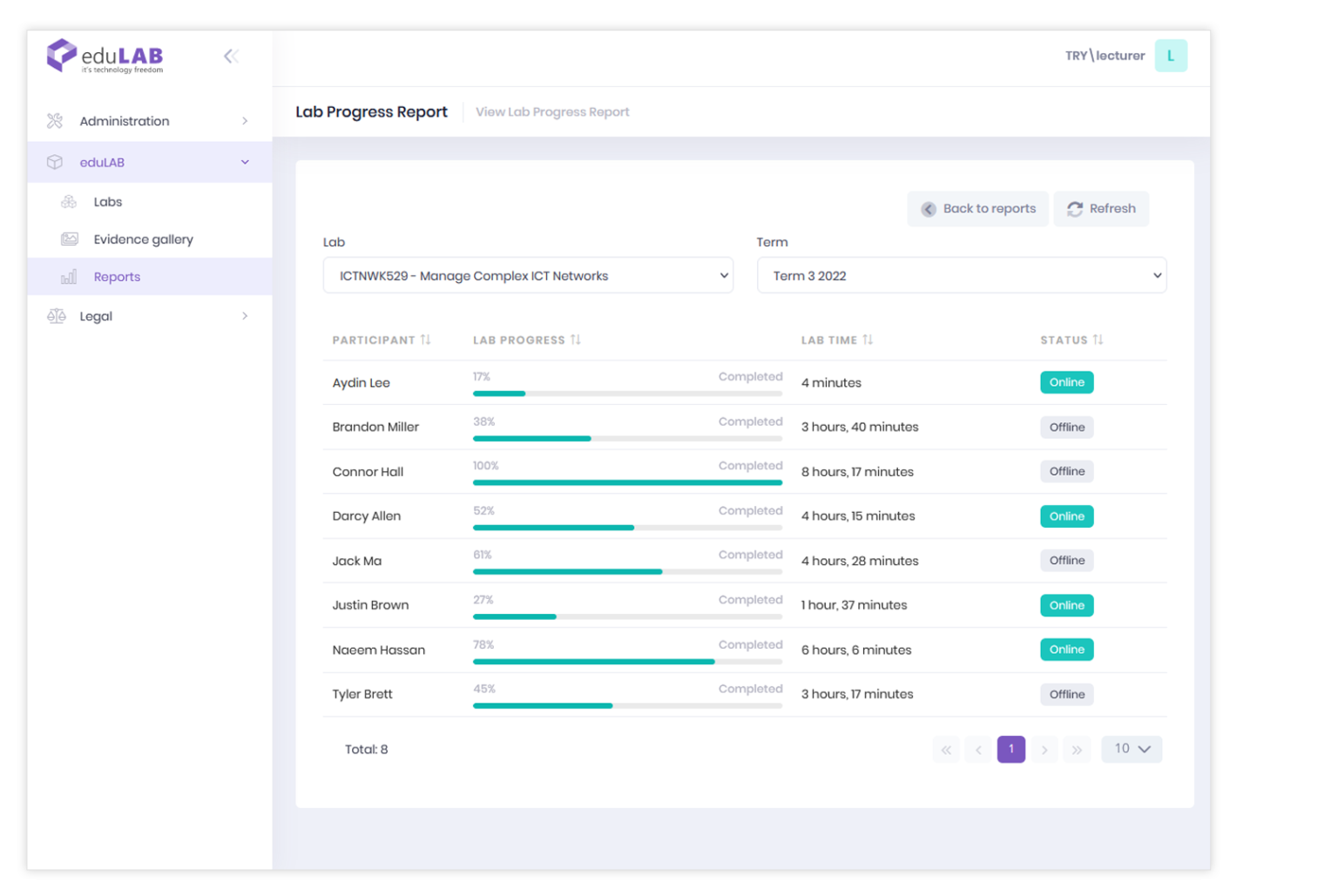Open Labs in the sidebar
The height and width of the screenshot is (896, 1338).
(x=108, y=202)
